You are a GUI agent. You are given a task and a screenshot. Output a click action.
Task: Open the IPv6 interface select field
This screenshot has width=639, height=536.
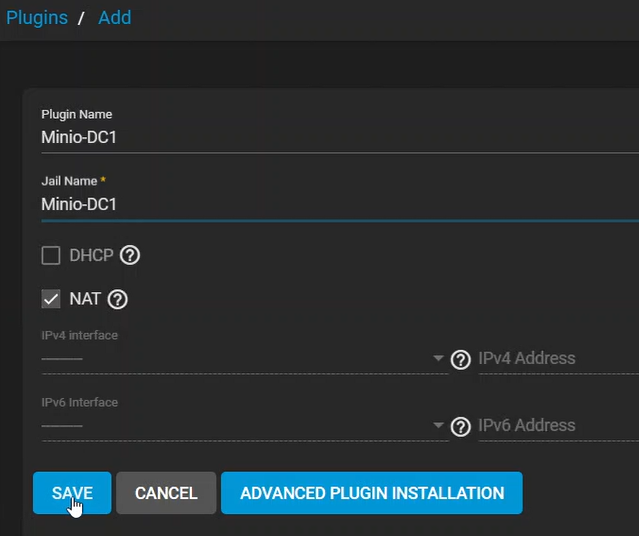tap(230, 426)
